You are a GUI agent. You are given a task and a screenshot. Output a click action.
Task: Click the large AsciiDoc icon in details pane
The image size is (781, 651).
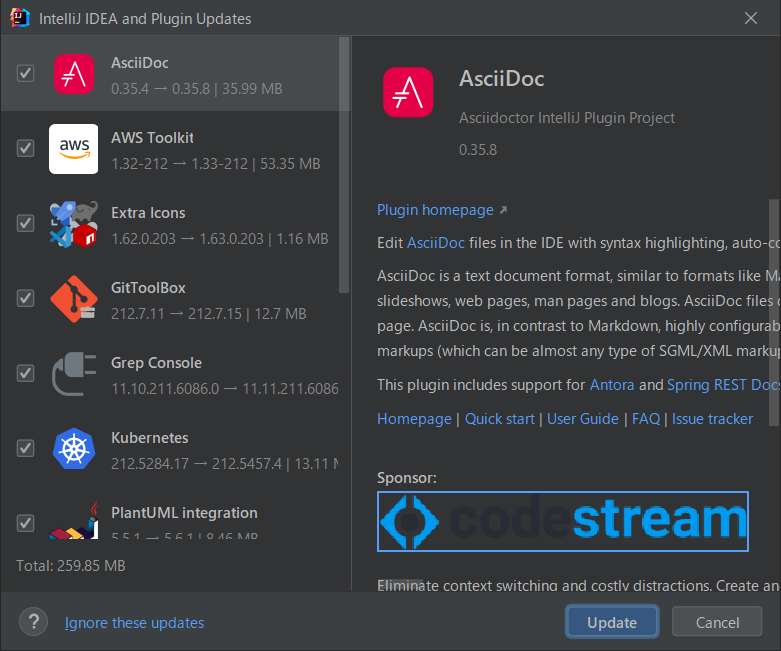coord(408,92)
